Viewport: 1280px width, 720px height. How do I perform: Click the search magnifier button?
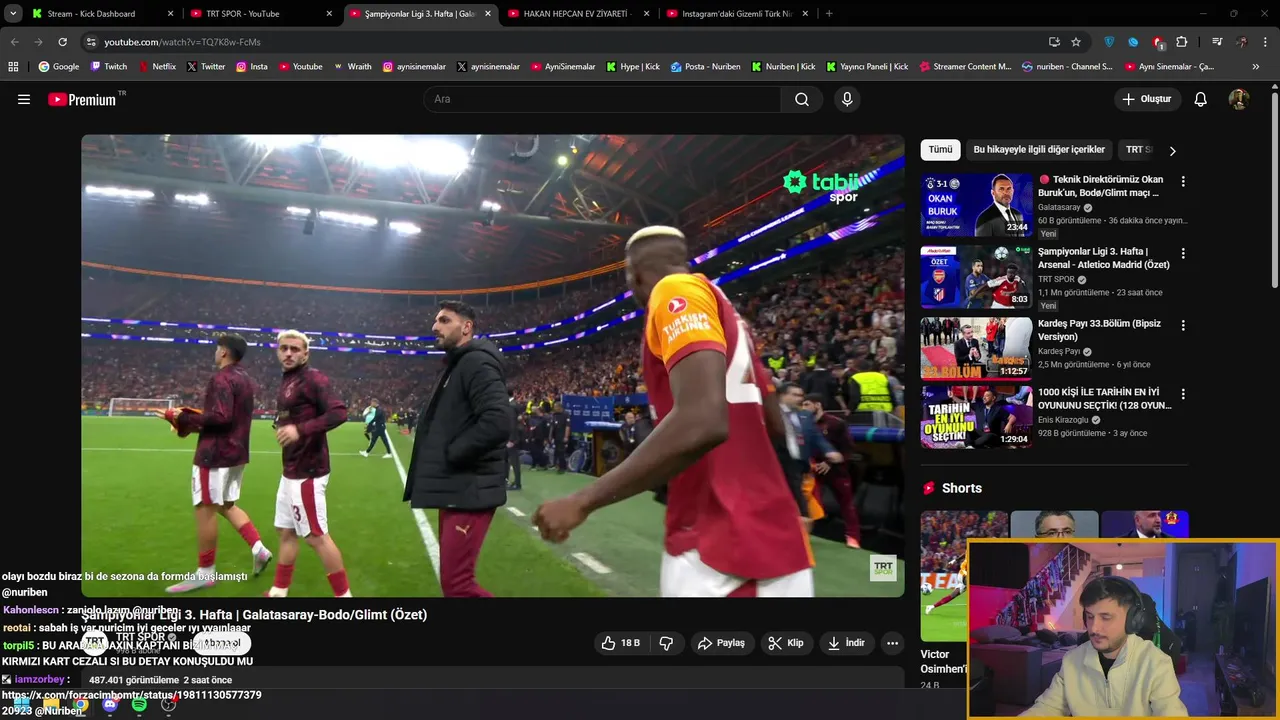802,99
